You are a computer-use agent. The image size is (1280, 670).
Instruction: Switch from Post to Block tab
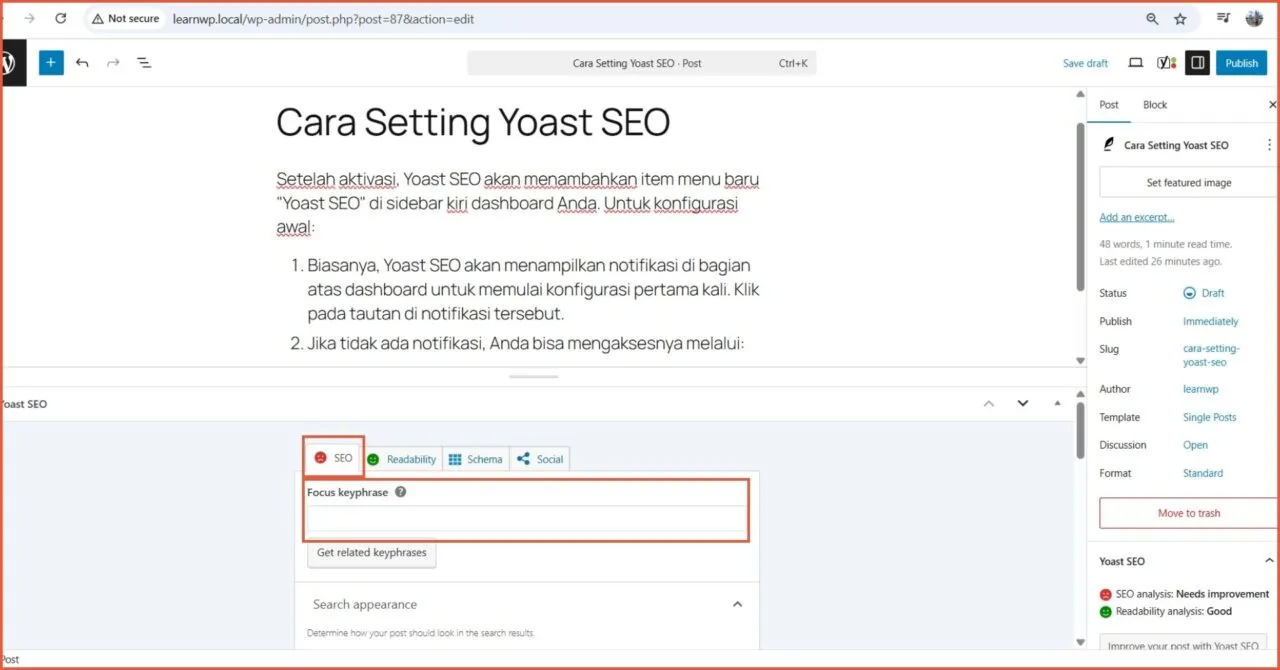point(1155,104)
